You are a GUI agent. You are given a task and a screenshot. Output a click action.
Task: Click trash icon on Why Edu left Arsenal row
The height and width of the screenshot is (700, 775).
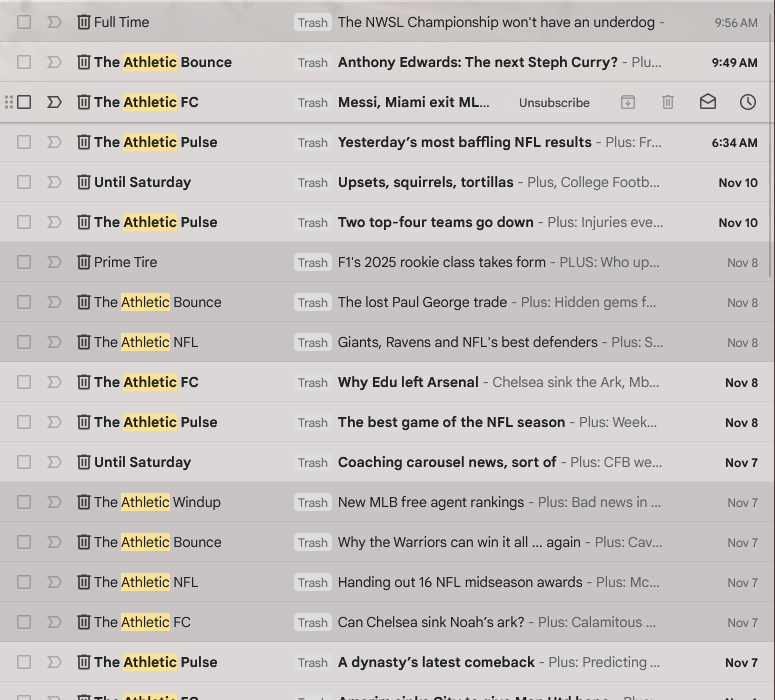(x=84, y=382)
